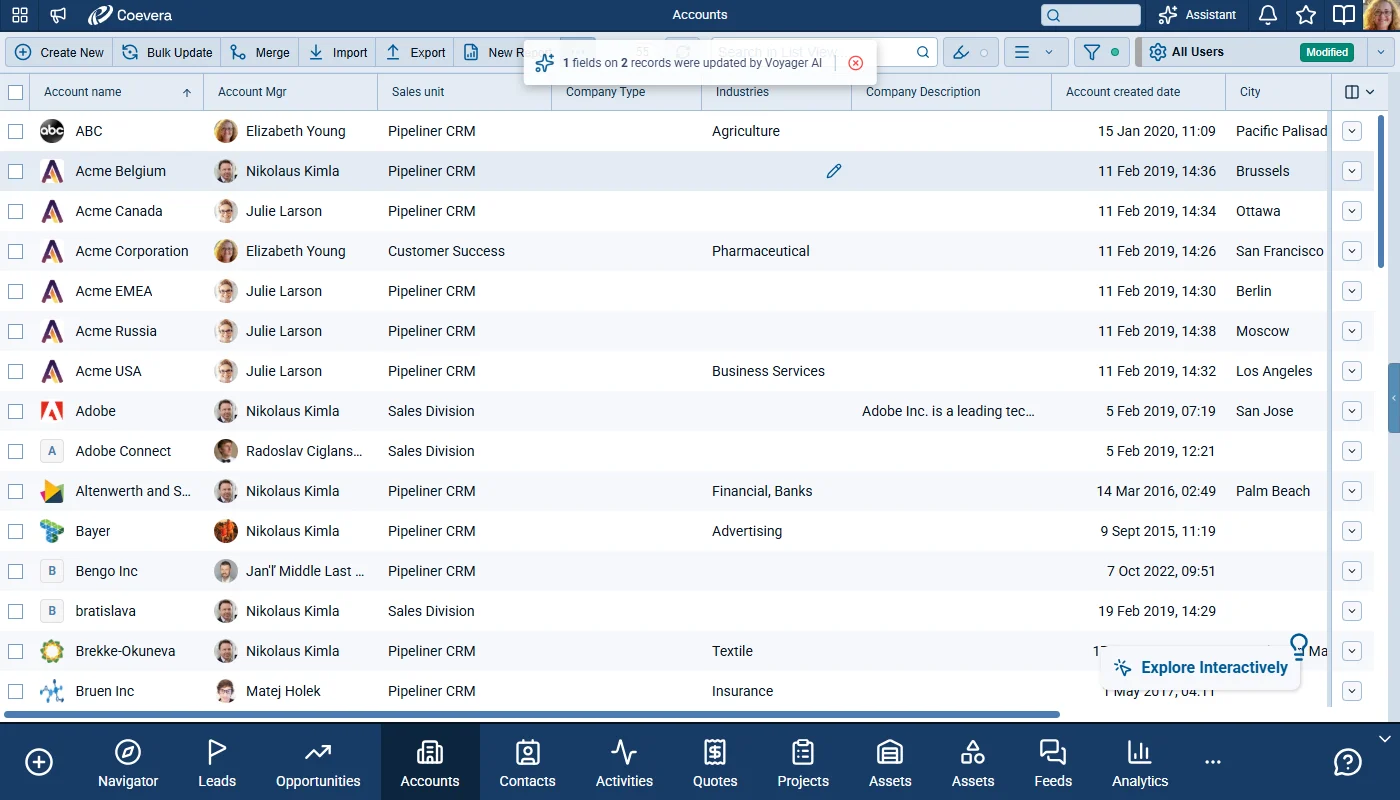Expand Adobe row actions menu

click(x=1352, y=411)
